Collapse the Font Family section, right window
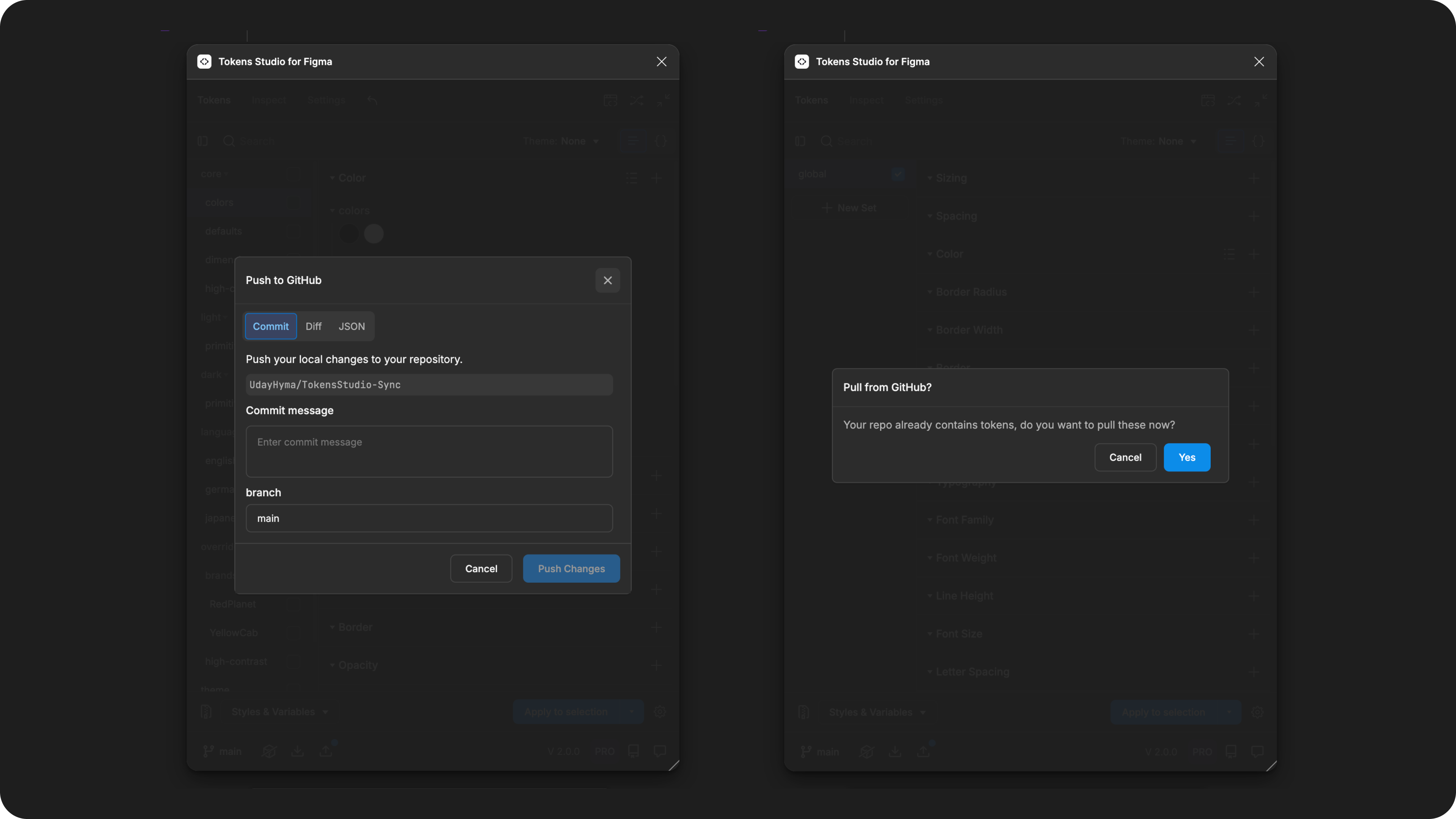The height and width of the screenshot is (819, 1456). [x=930, y=520]
